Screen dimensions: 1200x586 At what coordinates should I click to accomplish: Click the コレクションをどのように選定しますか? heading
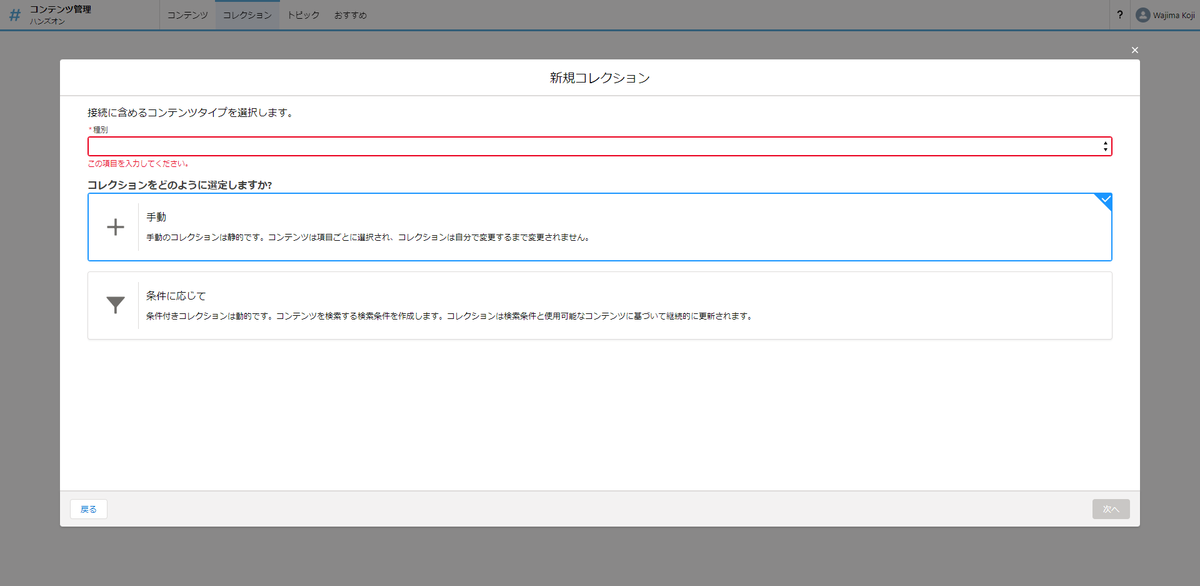[181, 185]
